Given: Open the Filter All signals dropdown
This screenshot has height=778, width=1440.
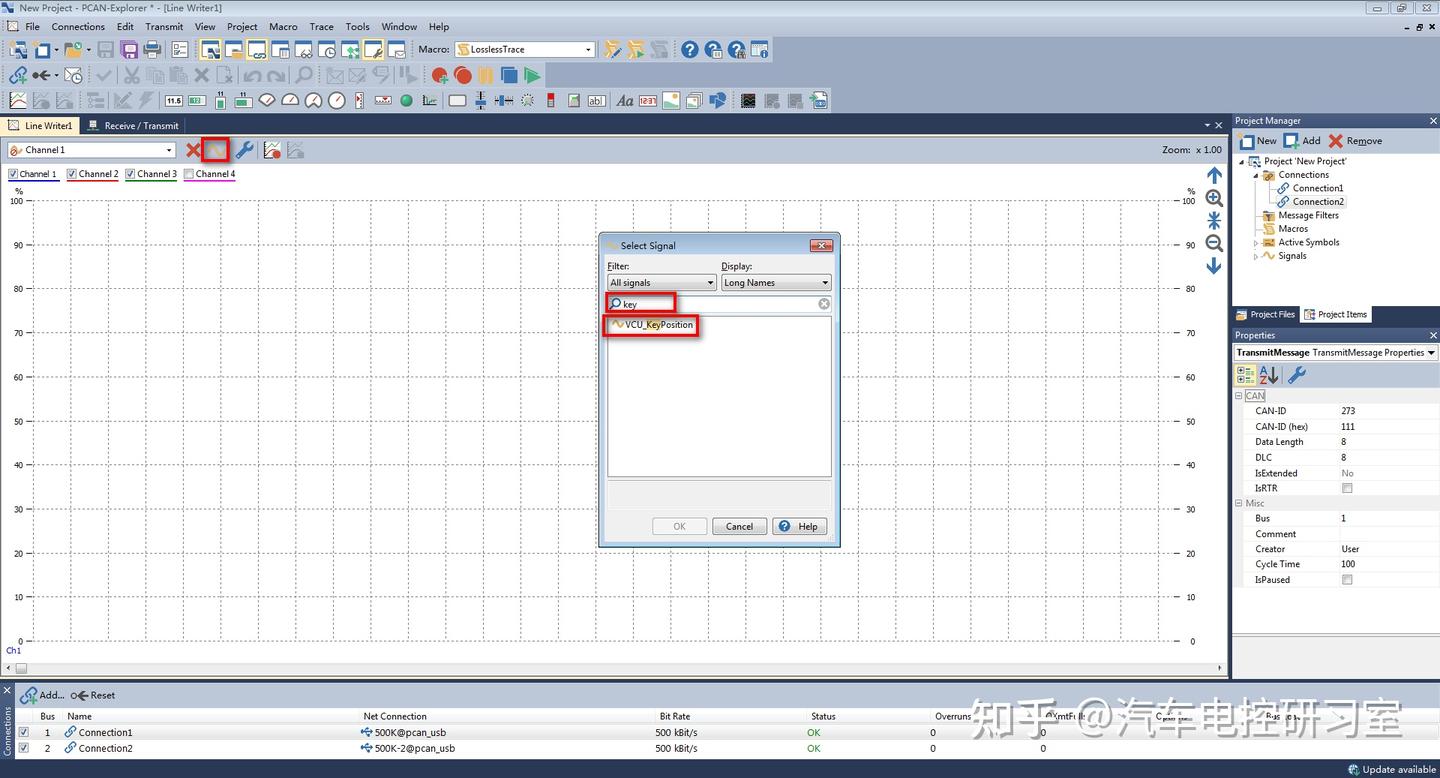Looking at the screenshot, I should 662,283.
